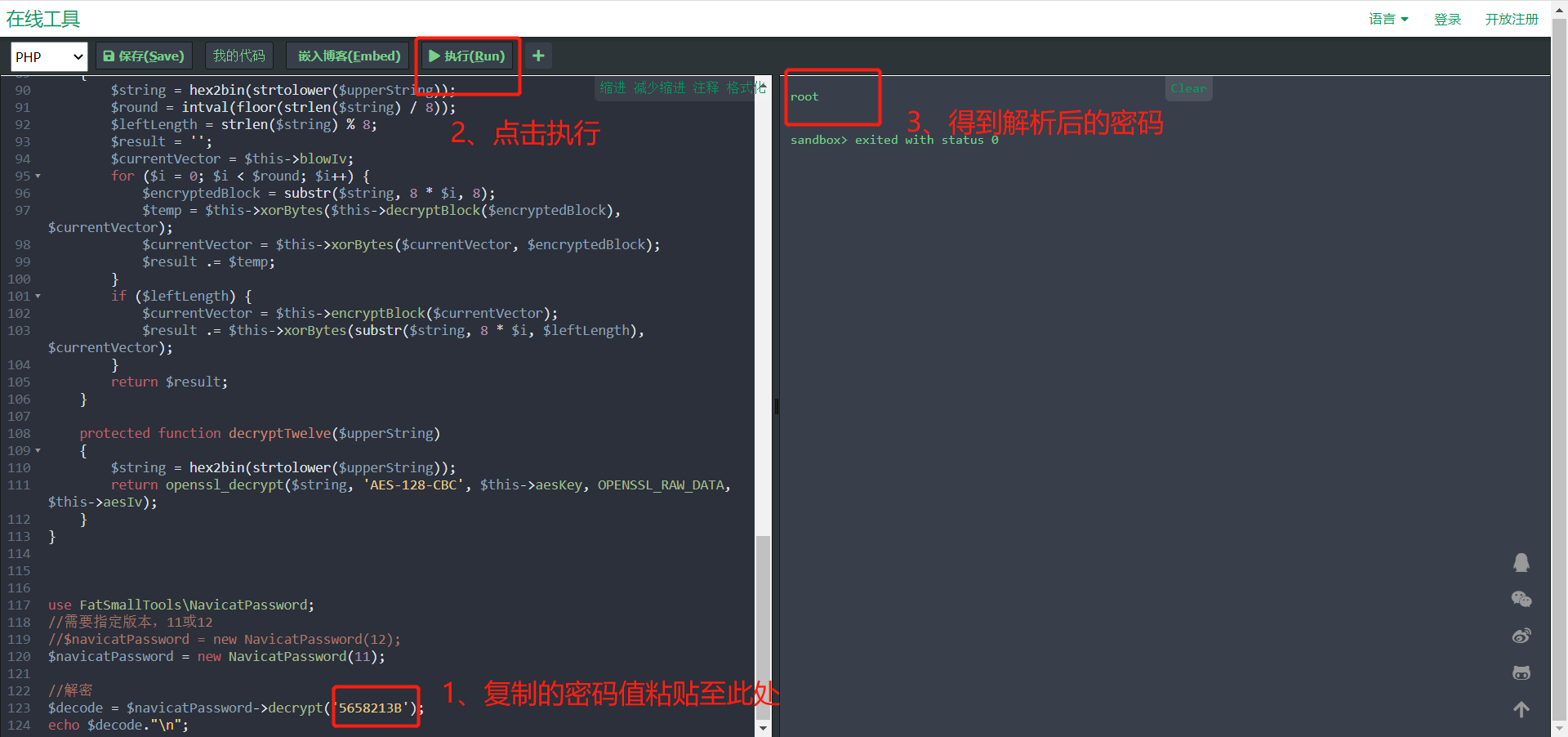
Task: Click the //需要指定版本 comment on line 118
Action: 130,623
